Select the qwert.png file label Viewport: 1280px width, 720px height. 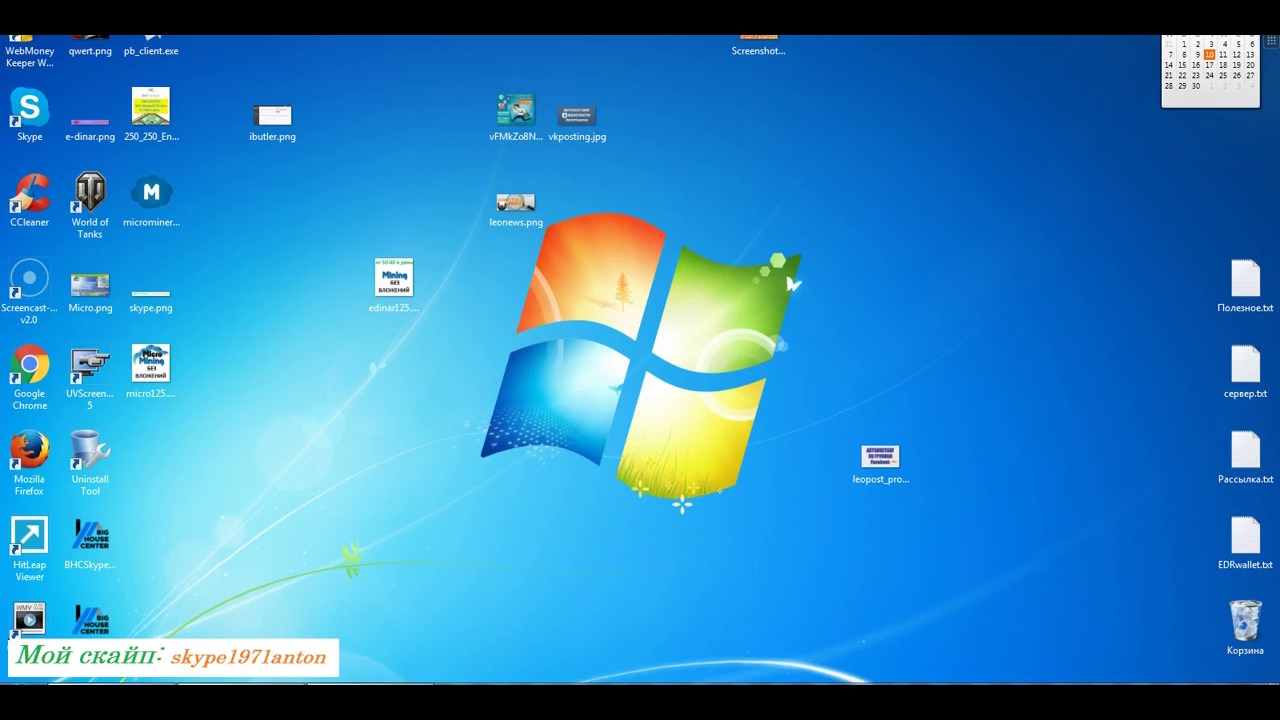90,51
